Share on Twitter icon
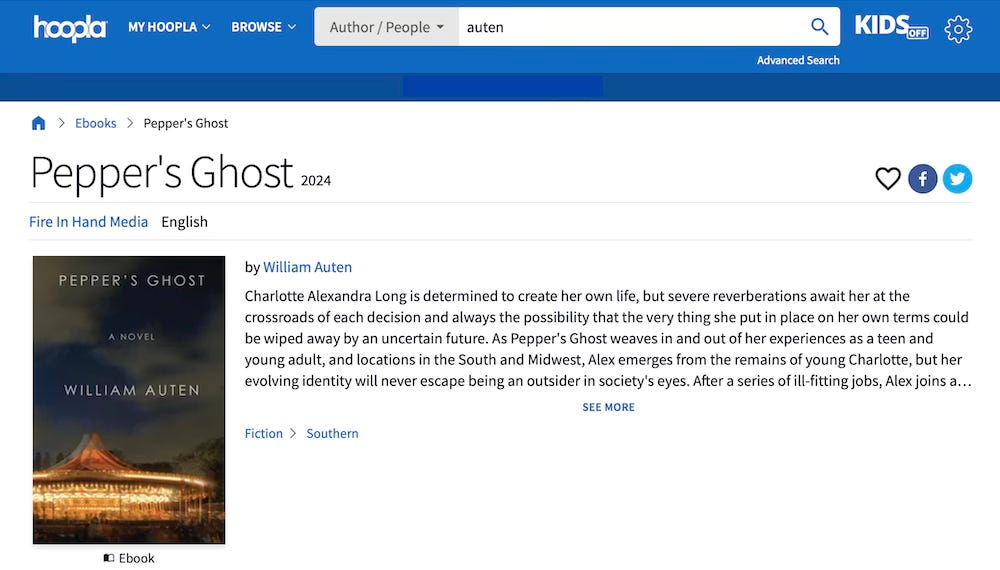The image size is (1000, 570). tap(957, 179)
